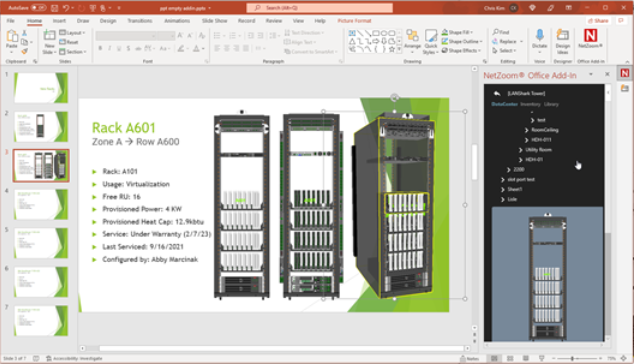Switch to Library tab in NetZoom
Image resolution: width=635 pixels, height=364 pixels.
coord(551,104)
